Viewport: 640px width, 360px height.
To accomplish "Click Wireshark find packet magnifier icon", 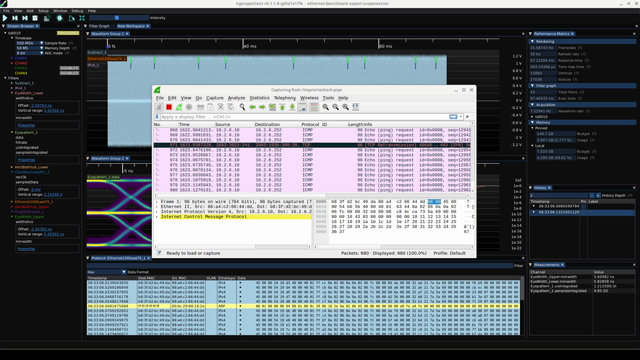I will point(242,107).
